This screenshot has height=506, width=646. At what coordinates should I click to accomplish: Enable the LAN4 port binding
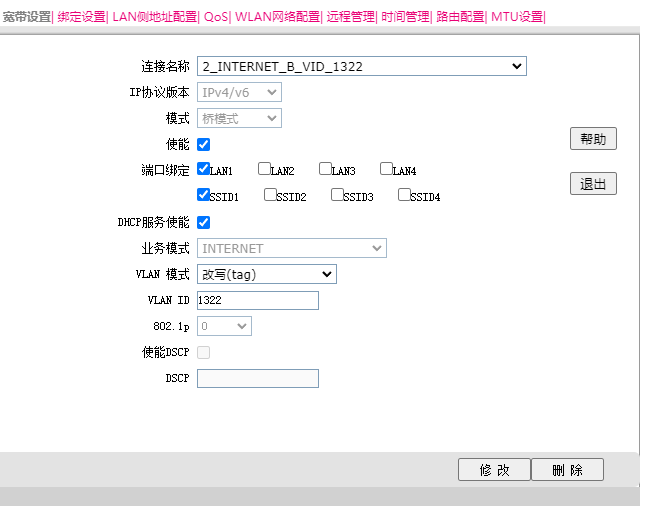pos(386,169)
